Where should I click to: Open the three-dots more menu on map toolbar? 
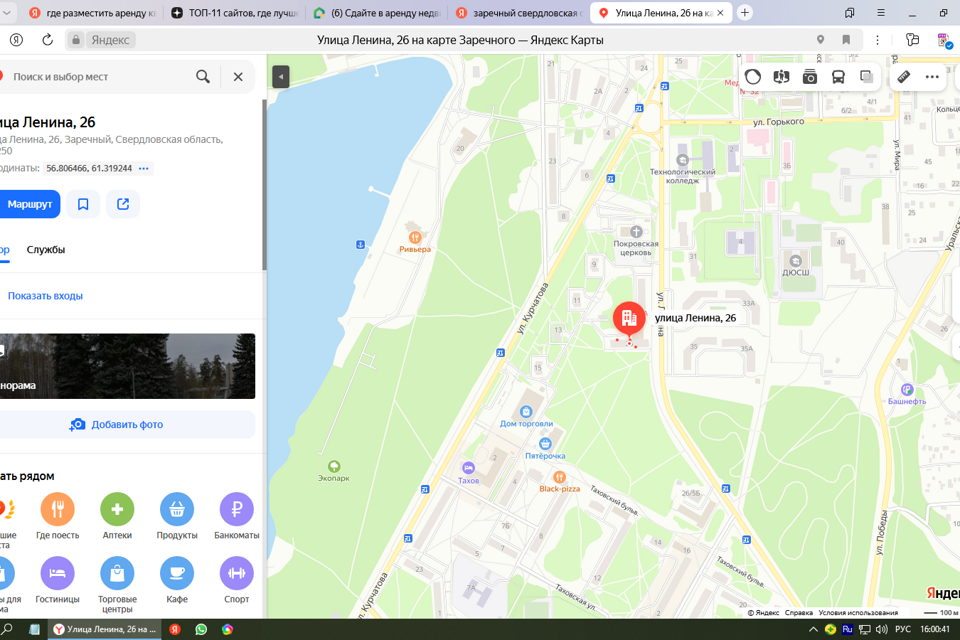(x=932, y=77)
